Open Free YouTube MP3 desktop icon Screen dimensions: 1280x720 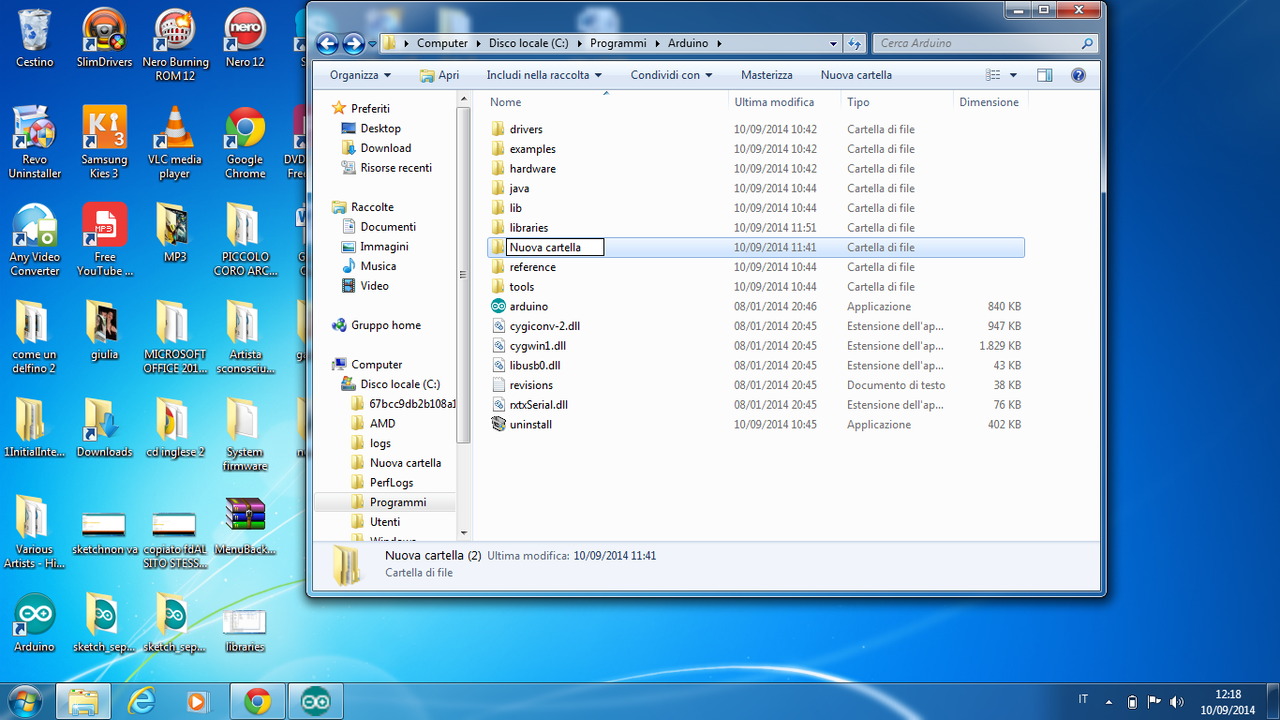click(104, 239)
